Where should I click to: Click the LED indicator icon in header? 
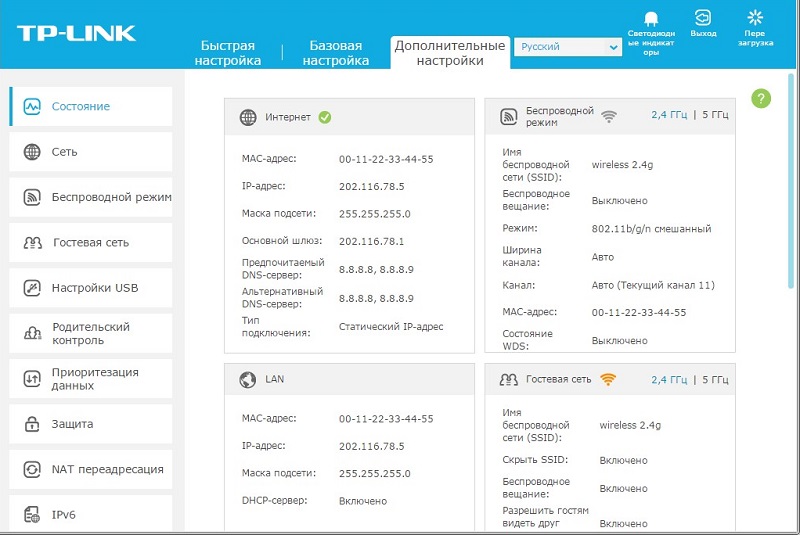pyautogui.click(x=650, y=19)
